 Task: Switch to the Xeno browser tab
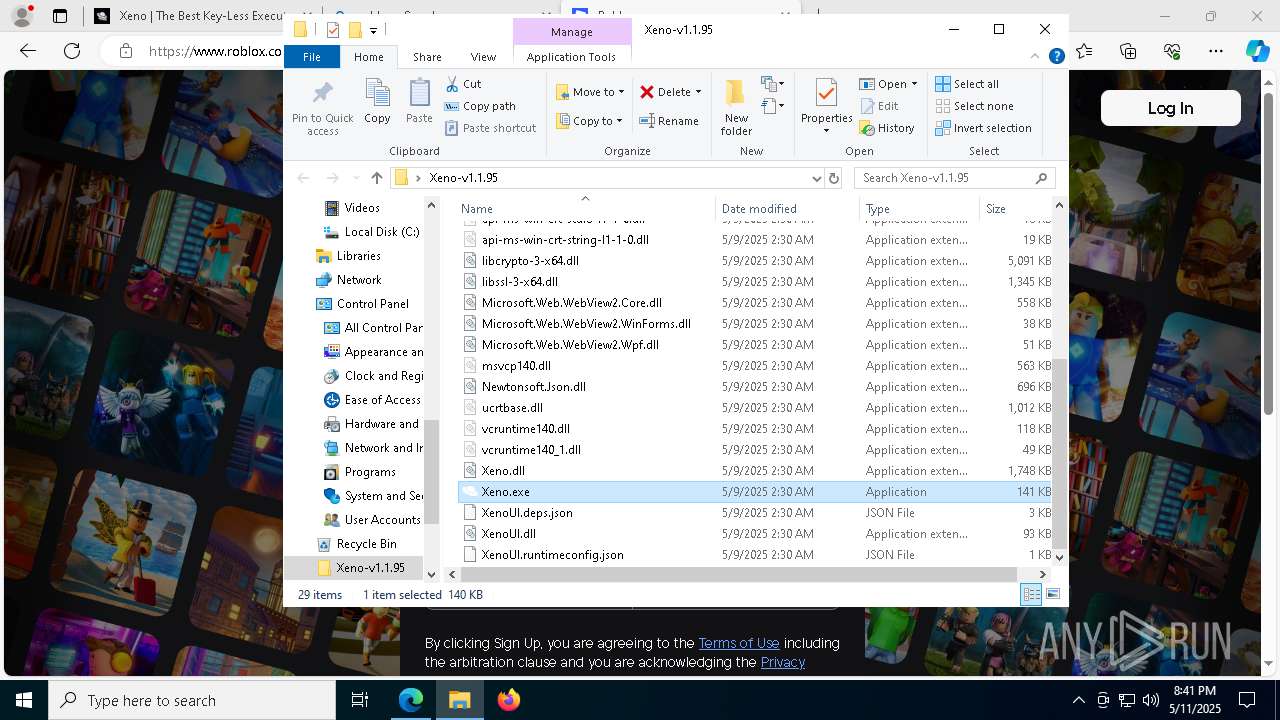pos(190,16)
